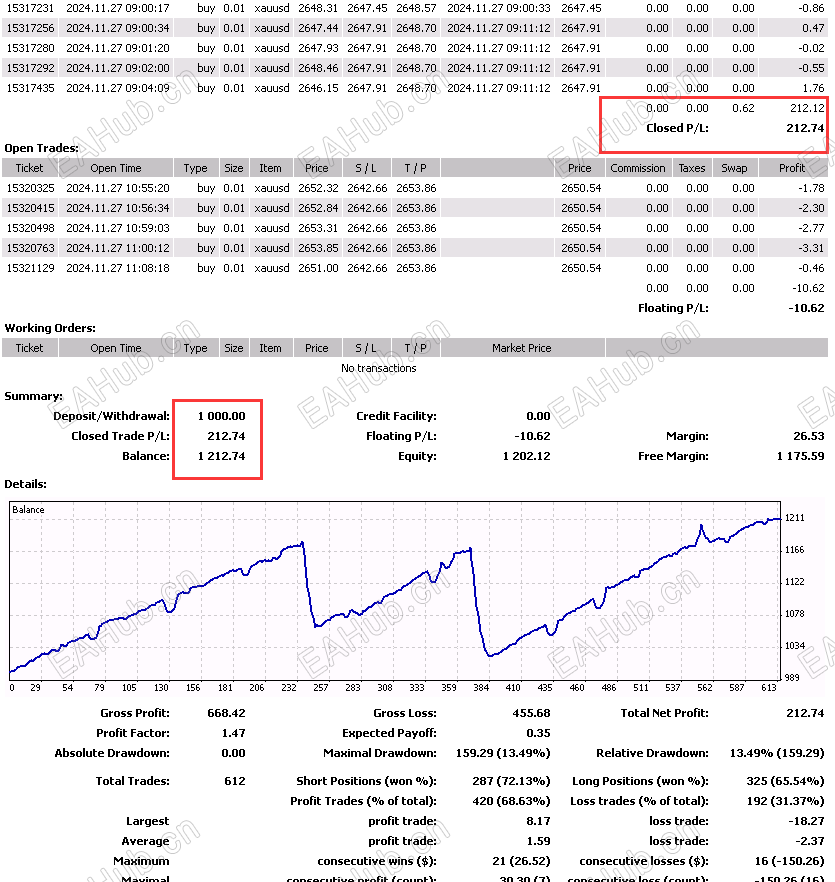This screenshot has height=882, width=835.
Task: Click the Details heading
Action: pos(25,484)
